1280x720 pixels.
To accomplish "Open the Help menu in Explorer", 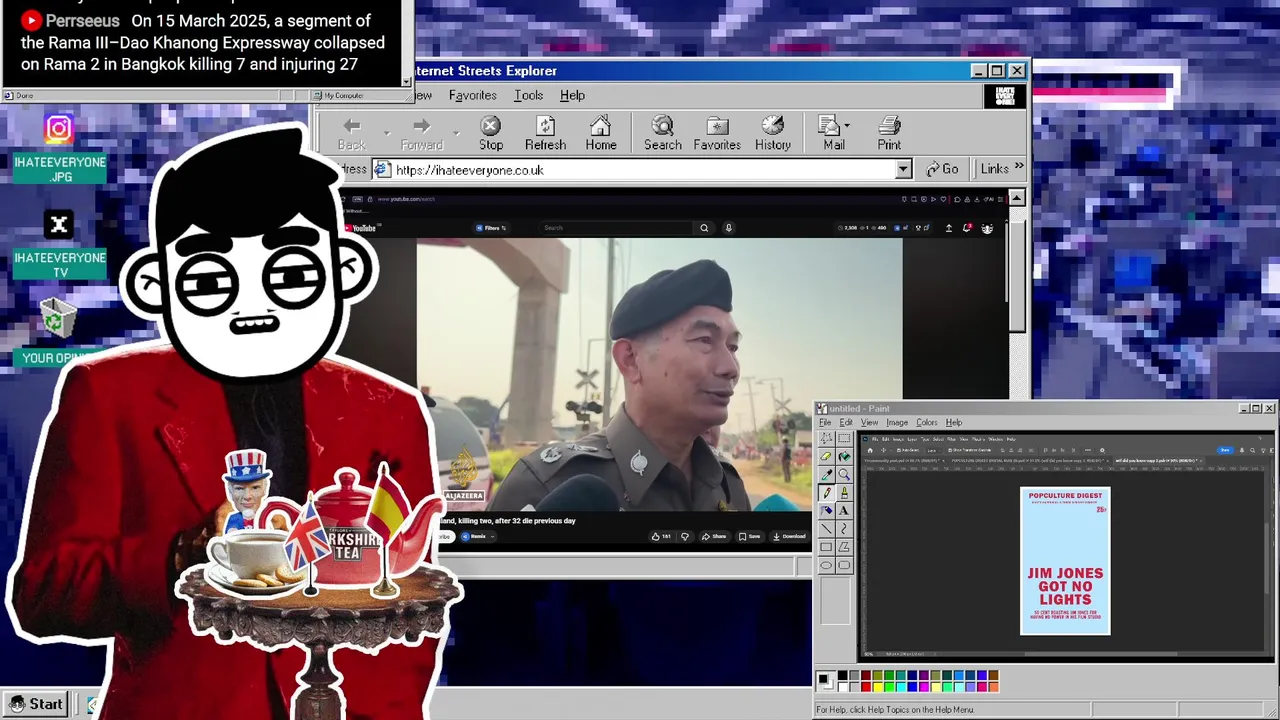I will [x=572, y=95].
